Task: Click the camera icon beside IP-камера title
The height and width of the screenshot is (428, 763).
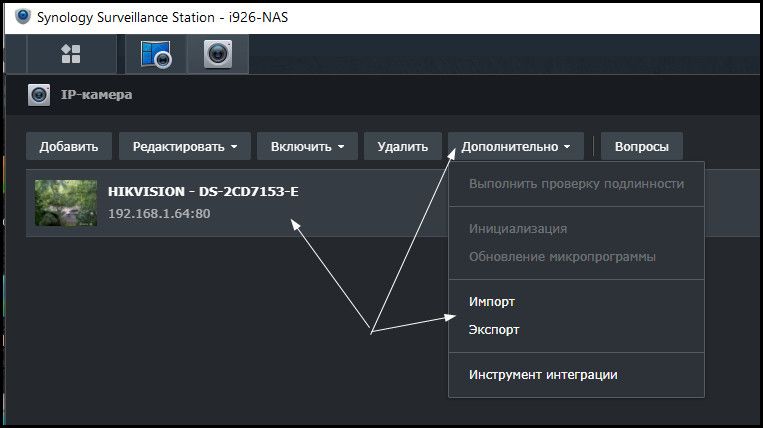Action: point(39,95)
